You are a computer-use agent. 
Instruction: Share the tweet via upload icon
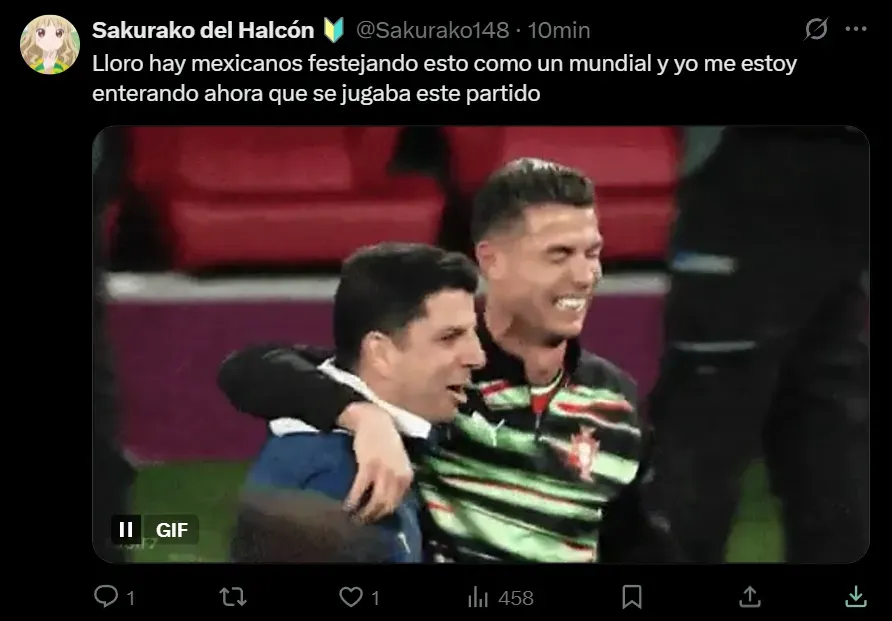pyautogui.click(x=750, y=597)
